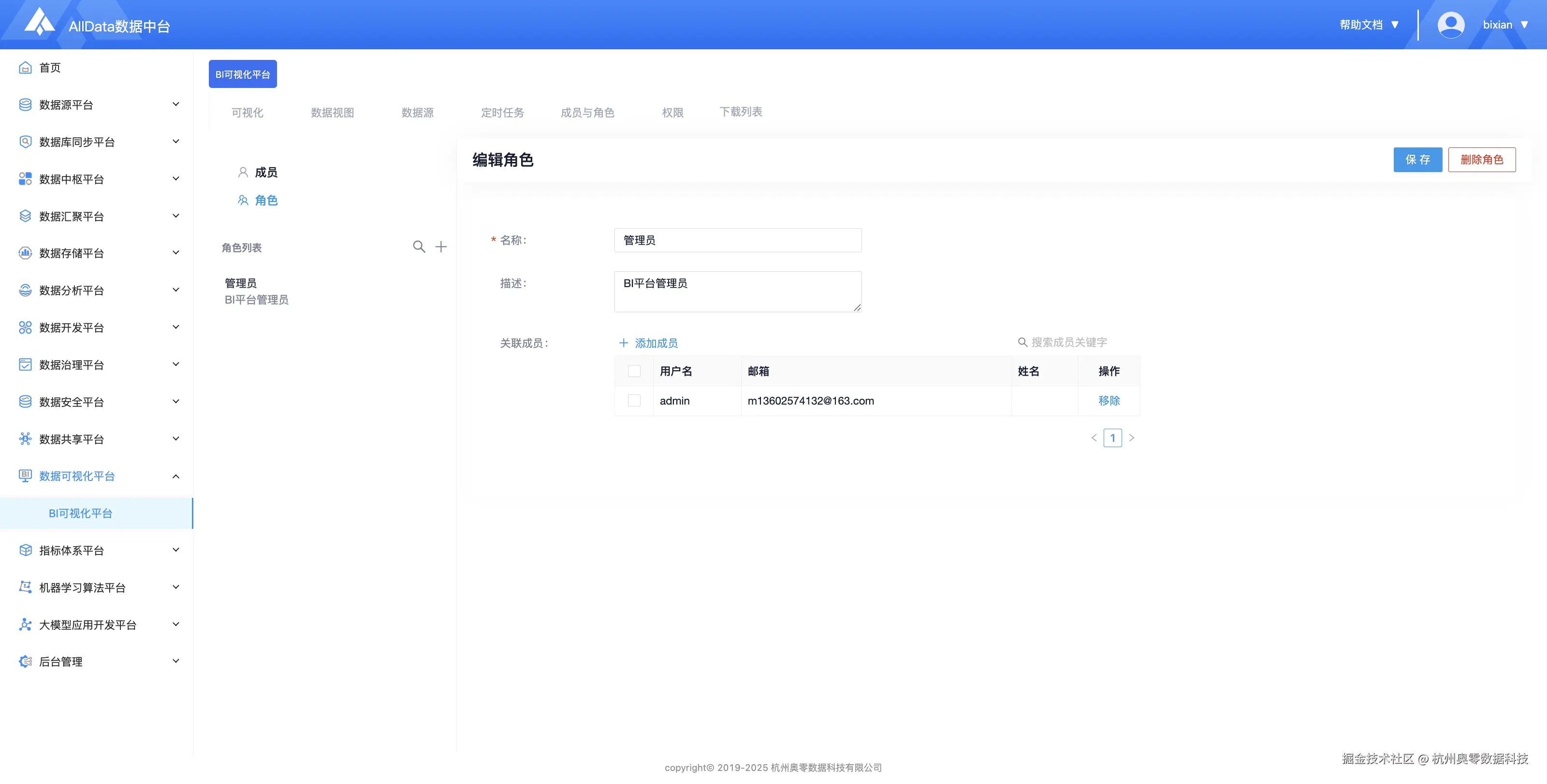The image size is (1547, 784).
Task: Switch to the 数据视图 tab
Action: pyautogui.click(x=332, y=112)
